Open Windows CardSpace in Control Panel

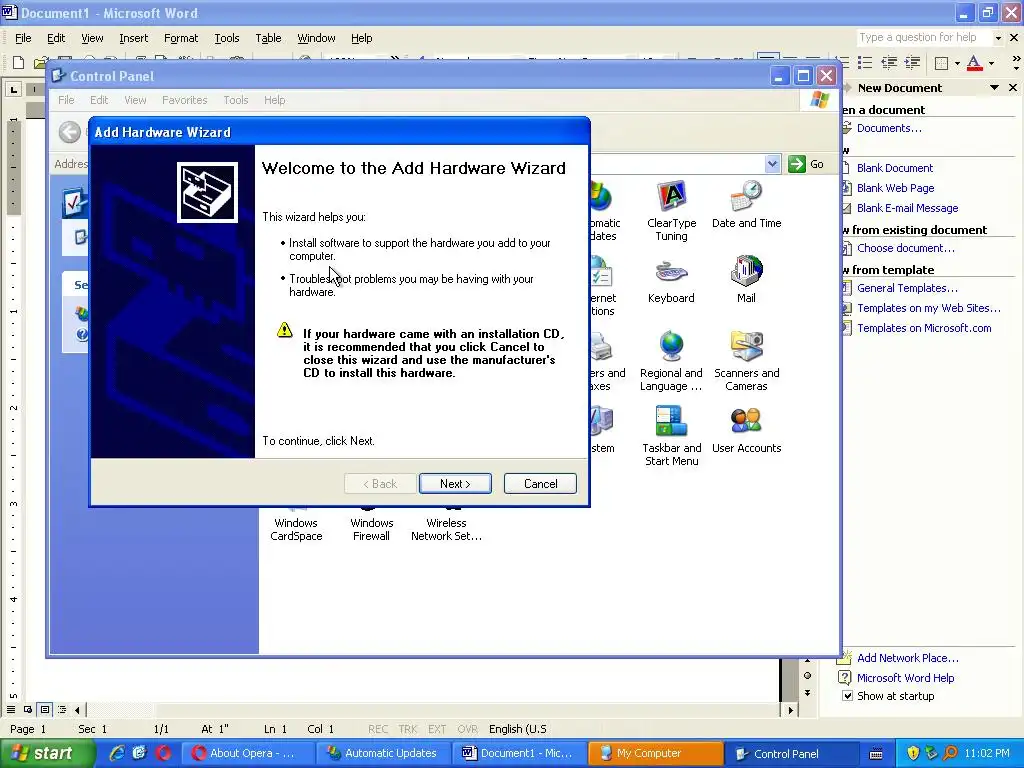click(x=296, y=524)
